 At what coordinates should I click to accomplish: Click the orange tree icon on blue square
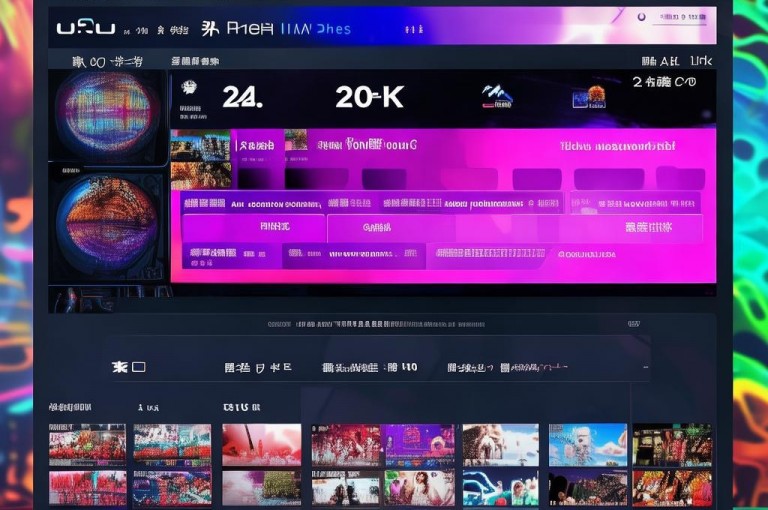click(589, 97)
